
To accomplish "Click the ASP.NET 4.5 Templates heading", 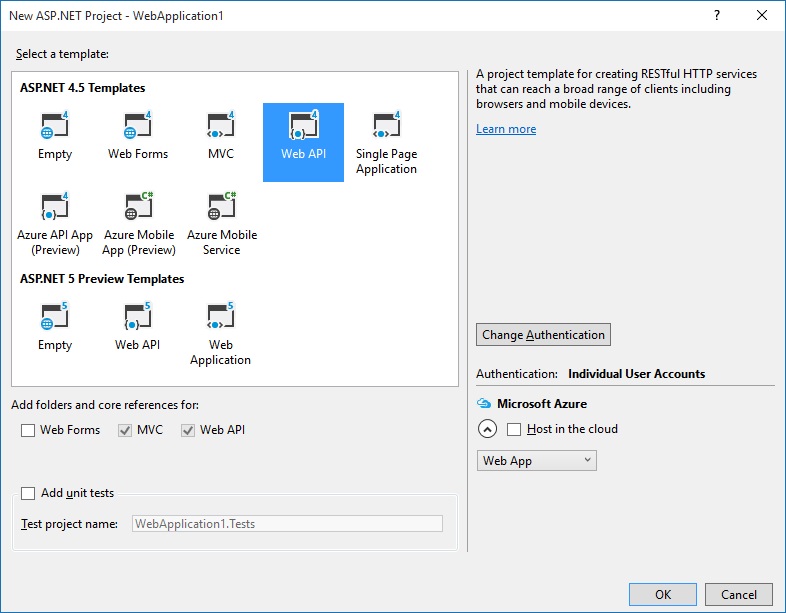I will pos(83,88).
